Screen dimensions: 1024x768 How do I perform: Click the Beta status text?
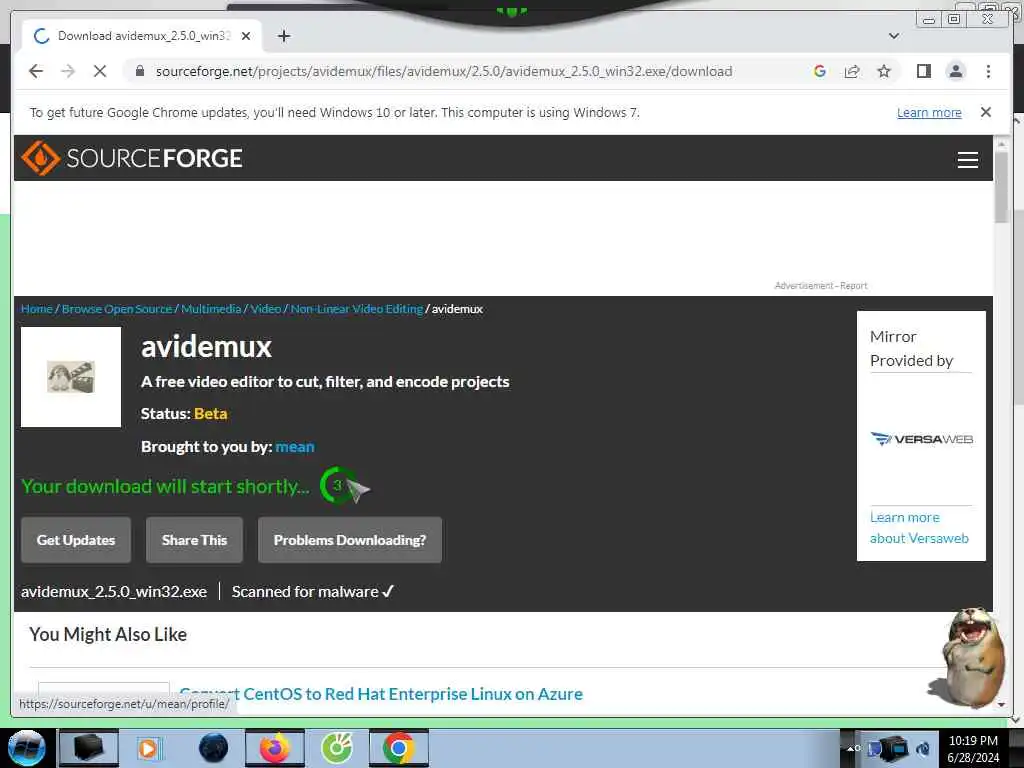point(210,414)
